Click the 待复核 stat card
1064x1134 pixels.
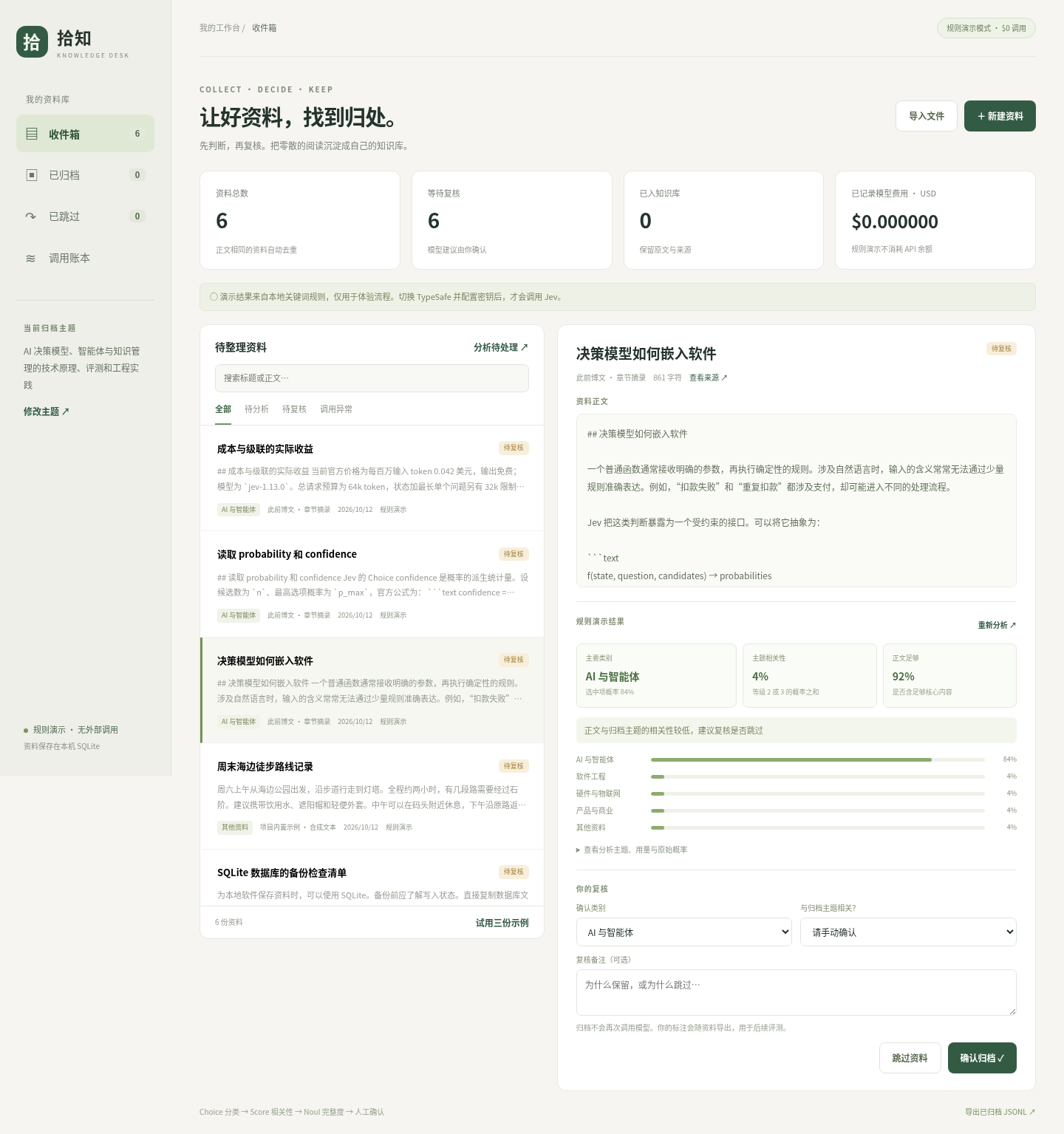(511, 220)
